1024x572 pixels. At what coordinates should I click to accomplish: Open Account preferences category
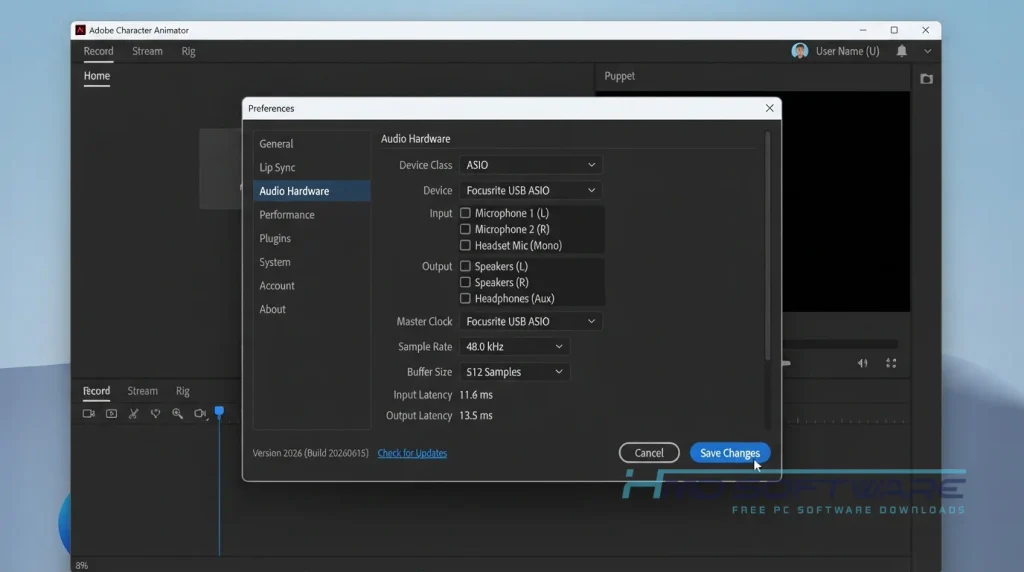click(x=312, y=285)
